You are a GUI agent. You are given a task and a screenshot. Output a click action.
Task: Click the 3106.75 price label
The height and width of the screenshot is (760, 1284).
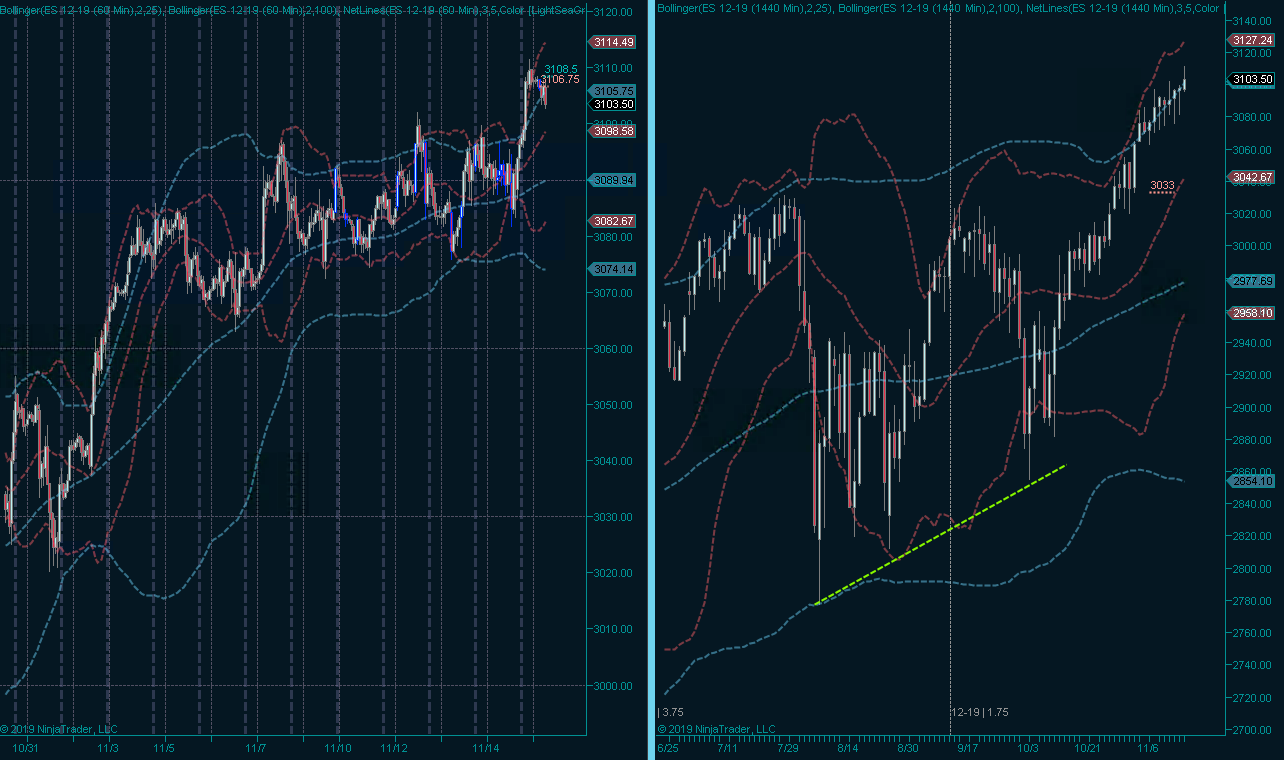[x=560, y=79]
